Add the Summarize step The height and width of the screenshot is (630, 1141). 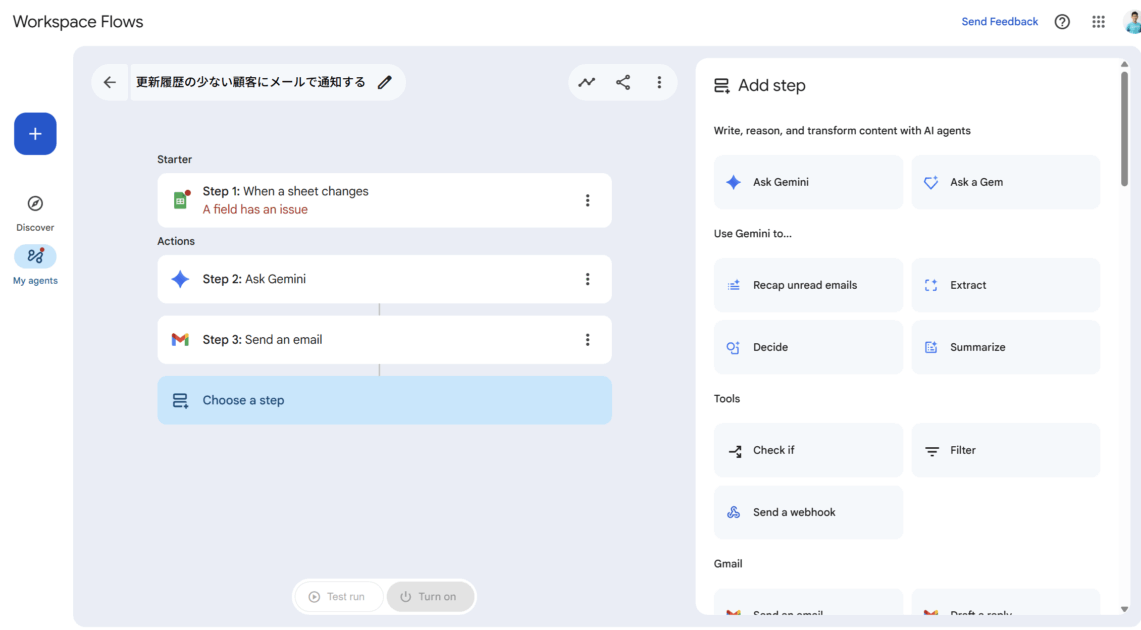[x=1005, y=347]
